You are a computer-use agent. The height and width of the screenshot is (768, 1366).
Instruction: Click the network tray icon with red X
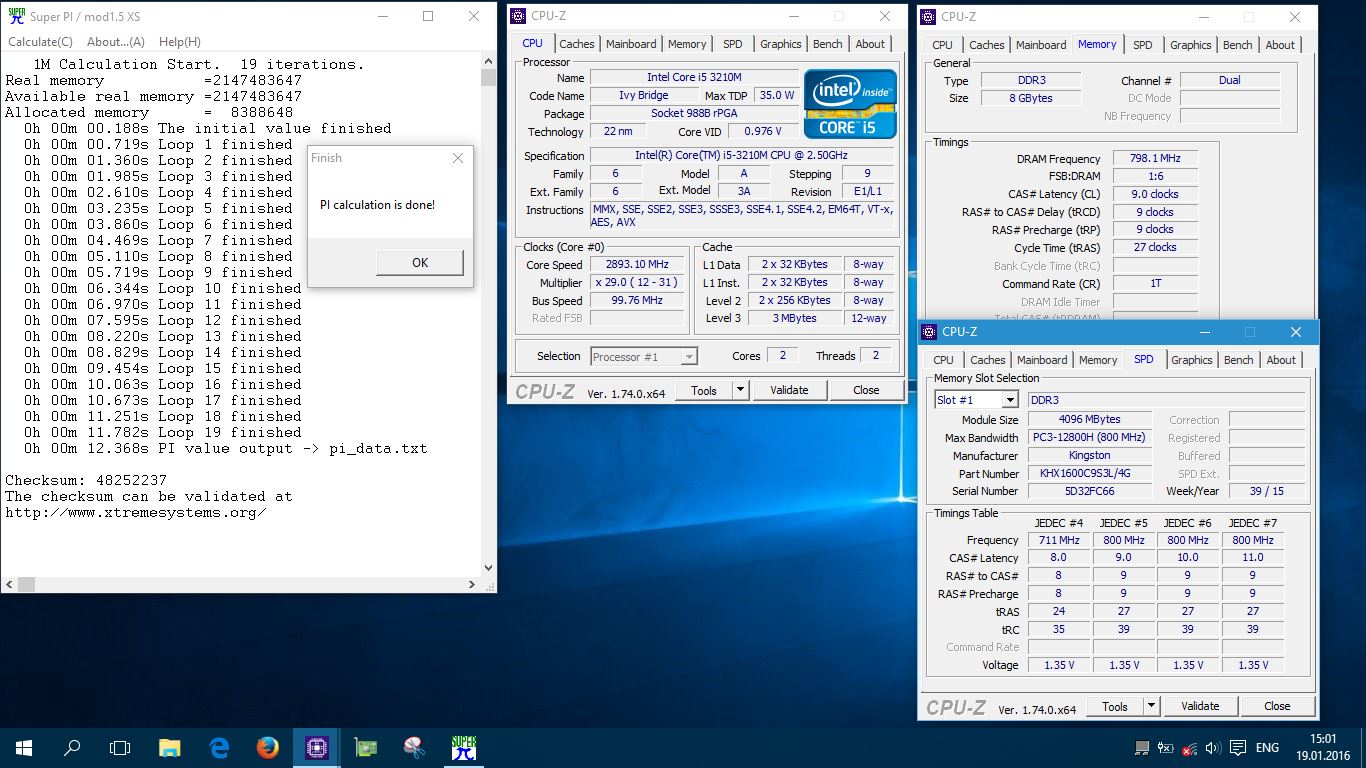click(x=1189, y=748)
